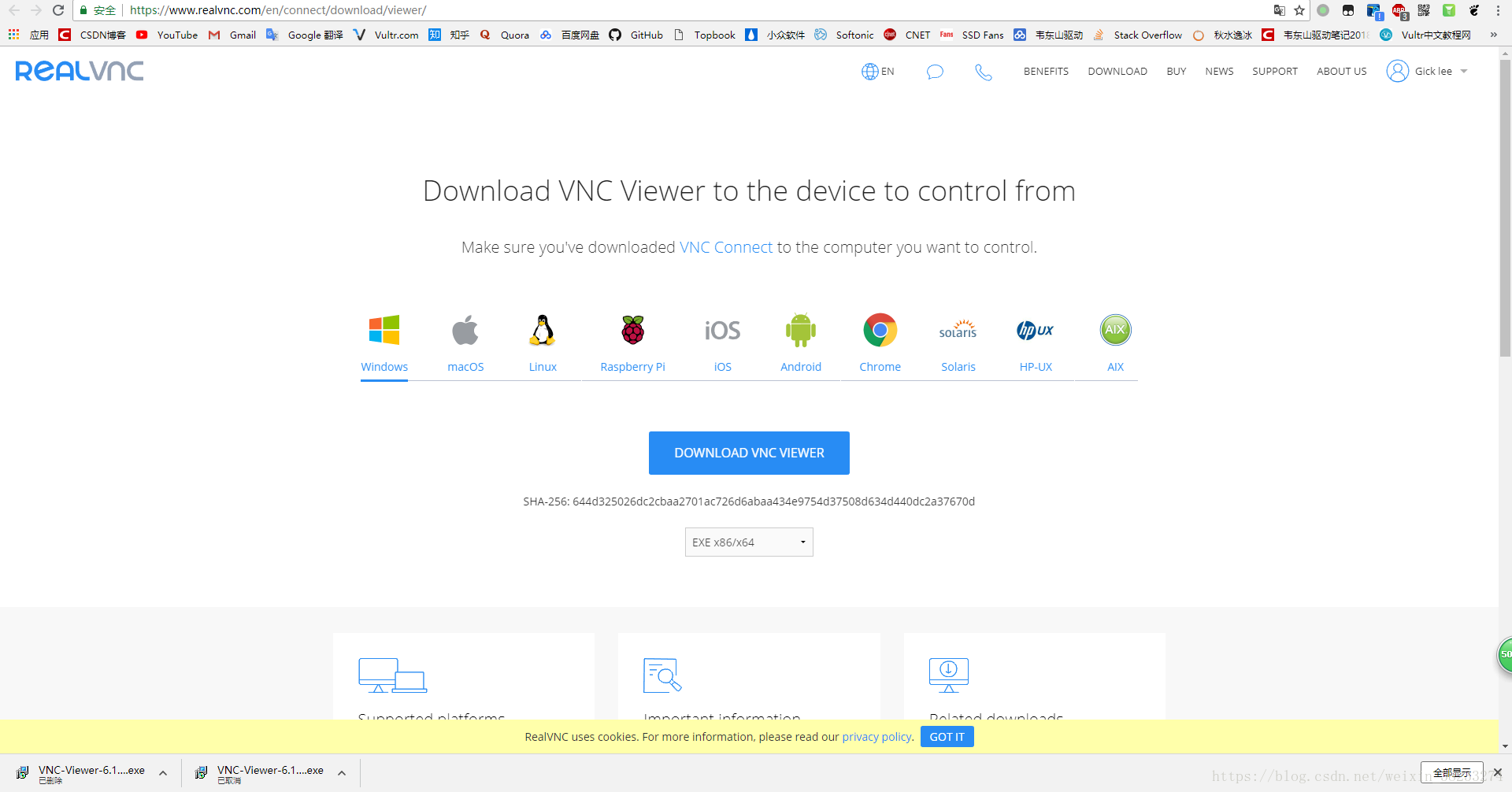Open the SUPPORT menu item

tap(1275, 72)
